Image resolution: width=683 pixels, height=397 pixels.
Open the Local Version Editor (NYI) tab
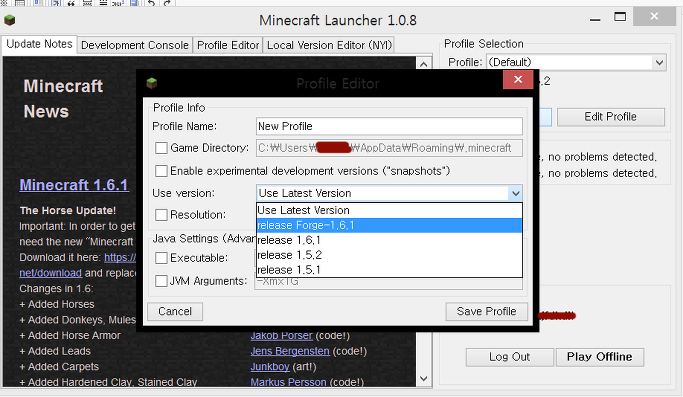(x=329, y=45)
